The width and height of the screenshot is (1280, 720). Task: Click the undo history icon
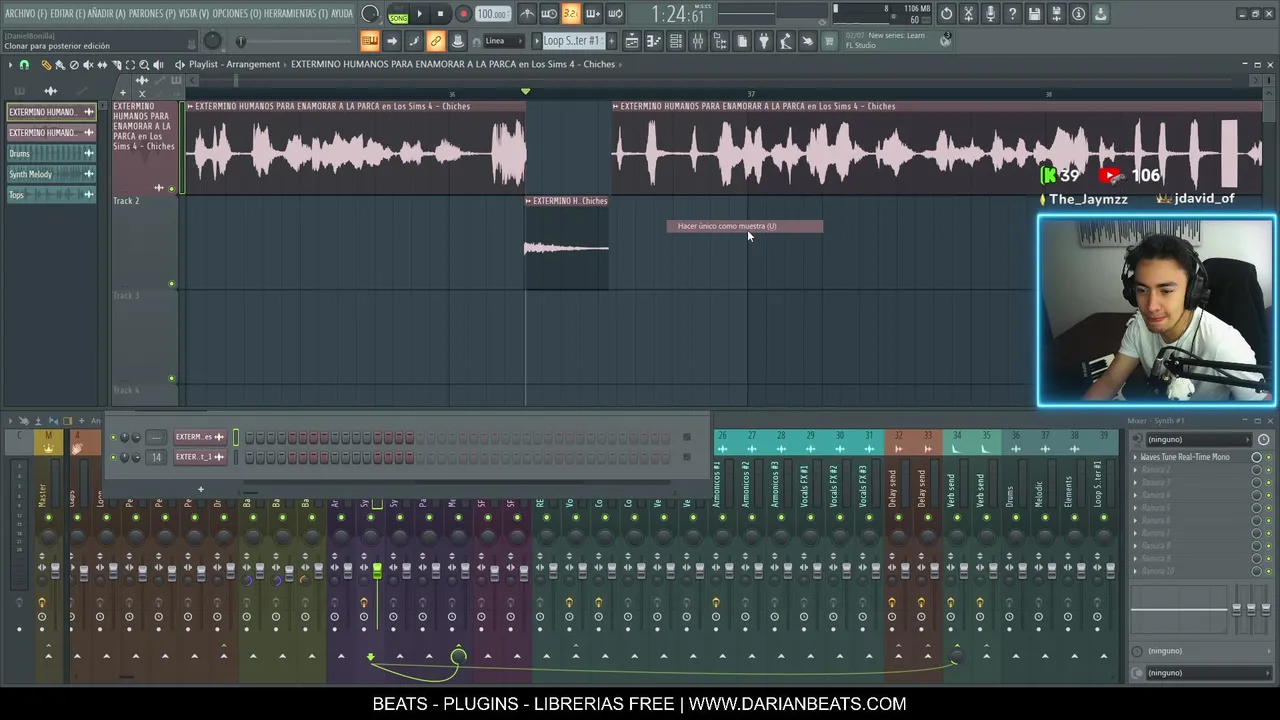point(946,14)
